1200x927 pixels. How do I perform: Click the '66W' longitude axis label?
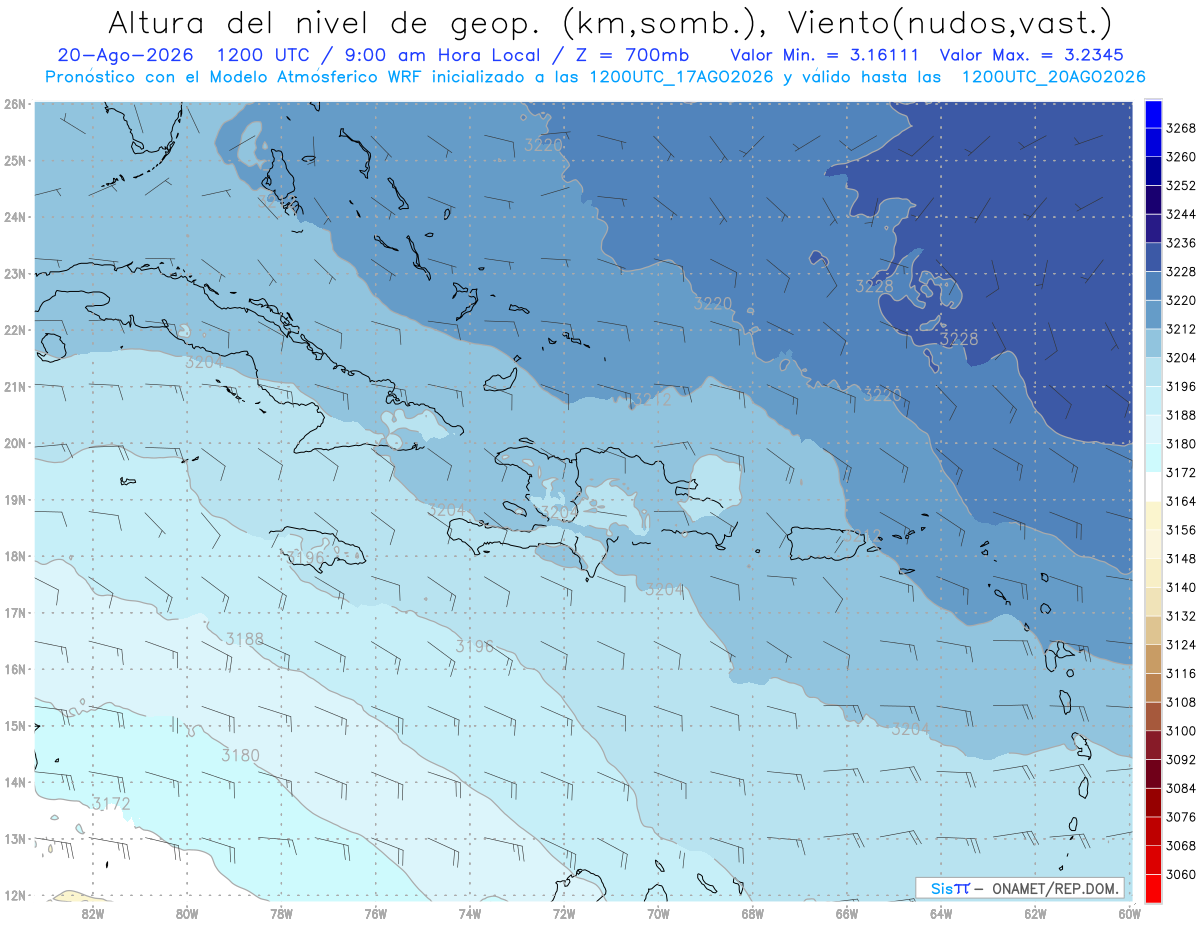(x=847, y=913)
